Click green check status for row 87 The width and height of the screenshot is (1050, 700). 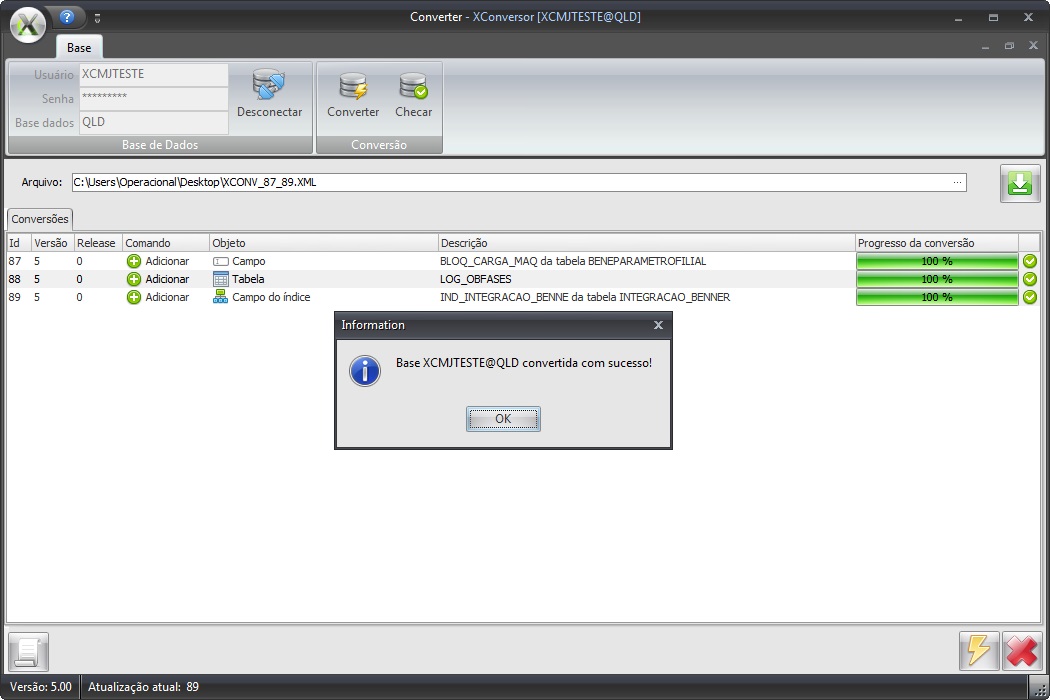[1030, 261]
